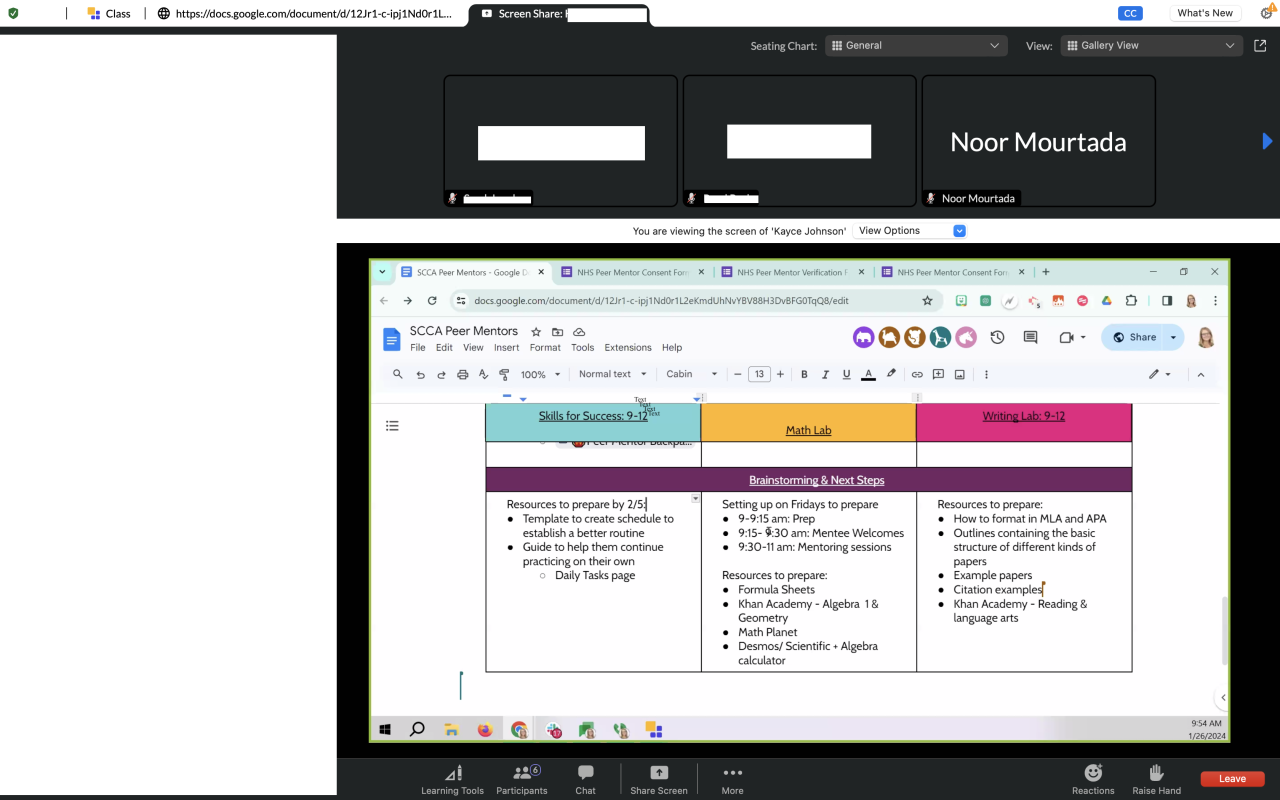1280x800 pixels.
Task: Open the Chat panel
Action: click(585, 778)
